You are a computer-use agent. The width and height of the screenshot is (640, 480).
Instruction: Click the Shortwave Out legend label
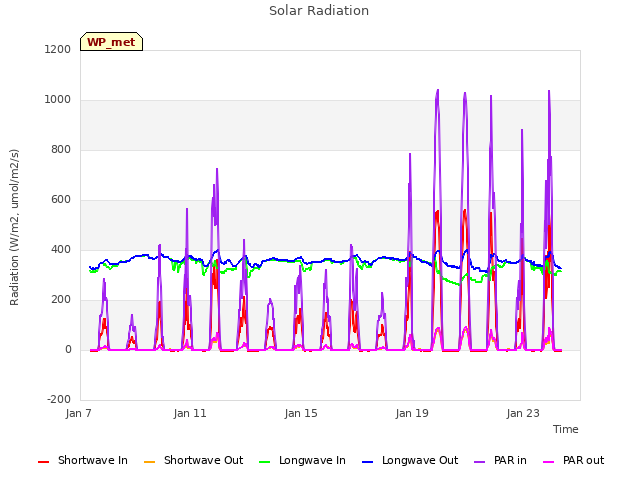tap(203, 460)
